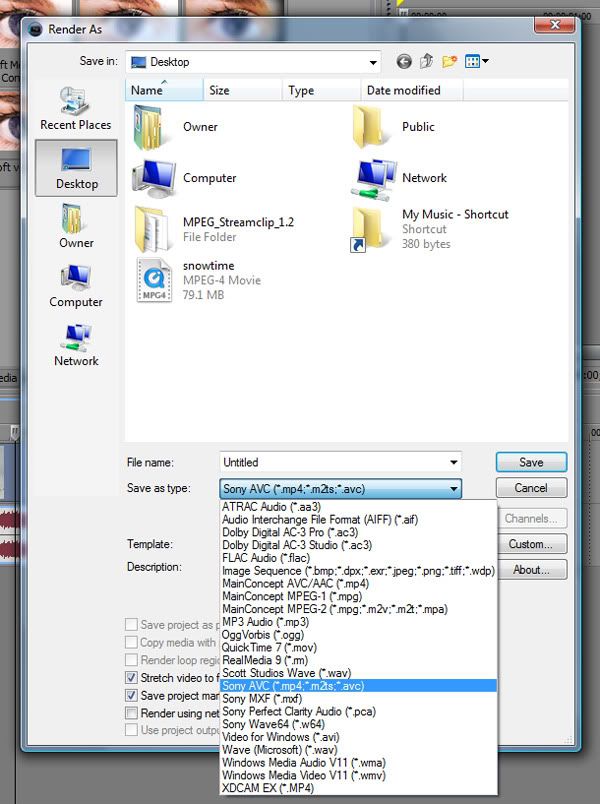Screen dimensions: 600x804
Task: Toggle Render loop region checkbox
Action: [x=132, y=659]
